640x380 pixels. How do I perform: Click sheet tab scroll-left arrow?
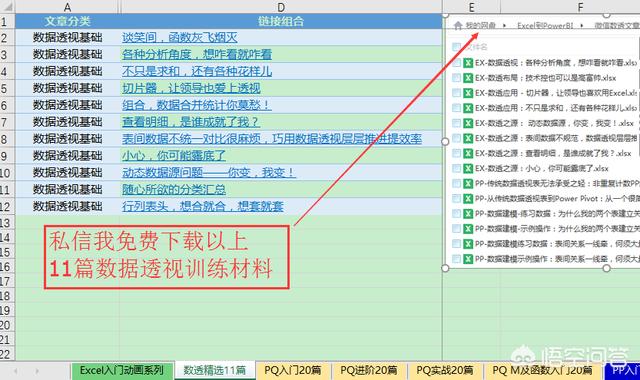[16, 371]
